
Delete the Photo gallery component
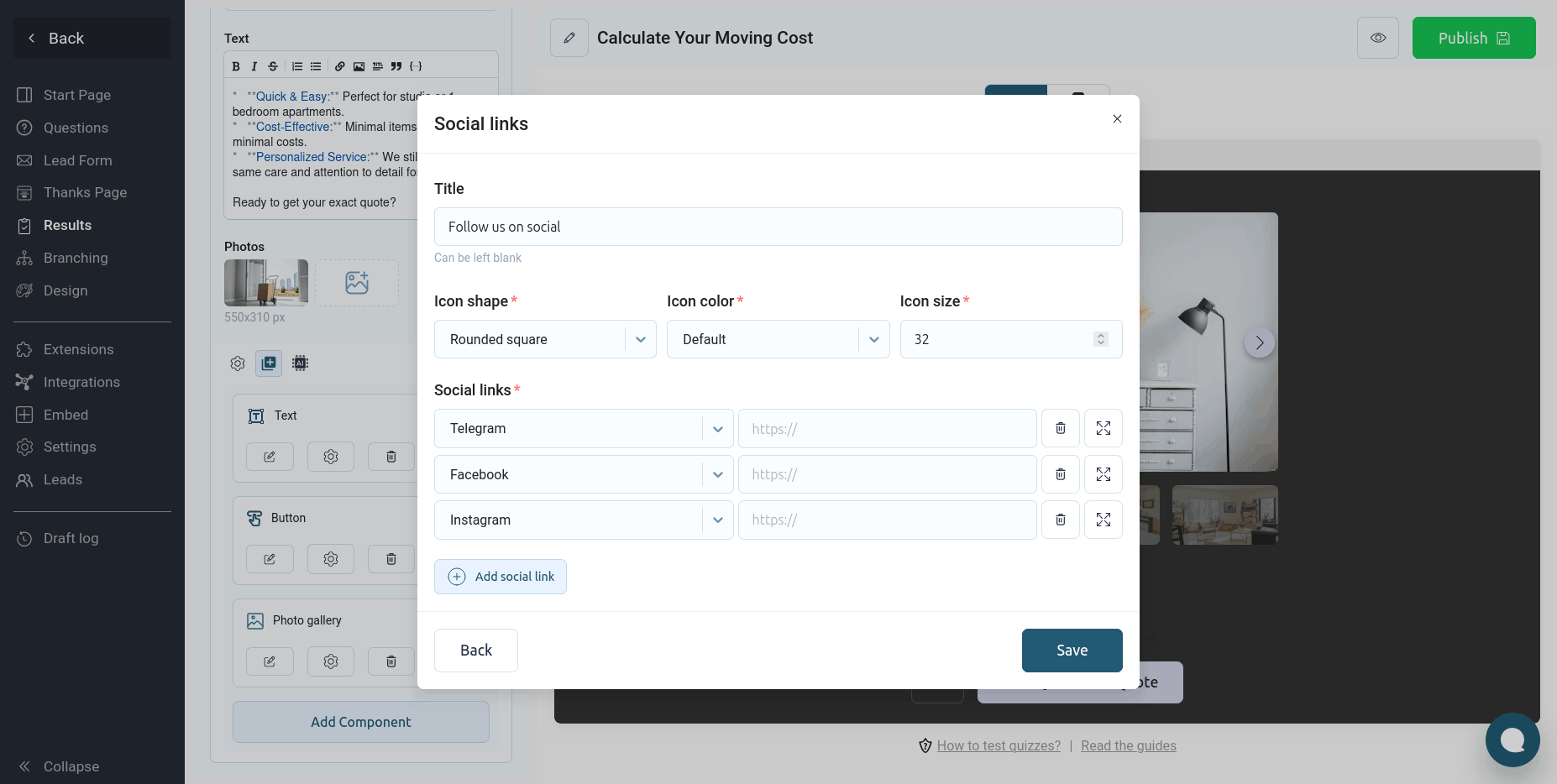coord(391,661)
